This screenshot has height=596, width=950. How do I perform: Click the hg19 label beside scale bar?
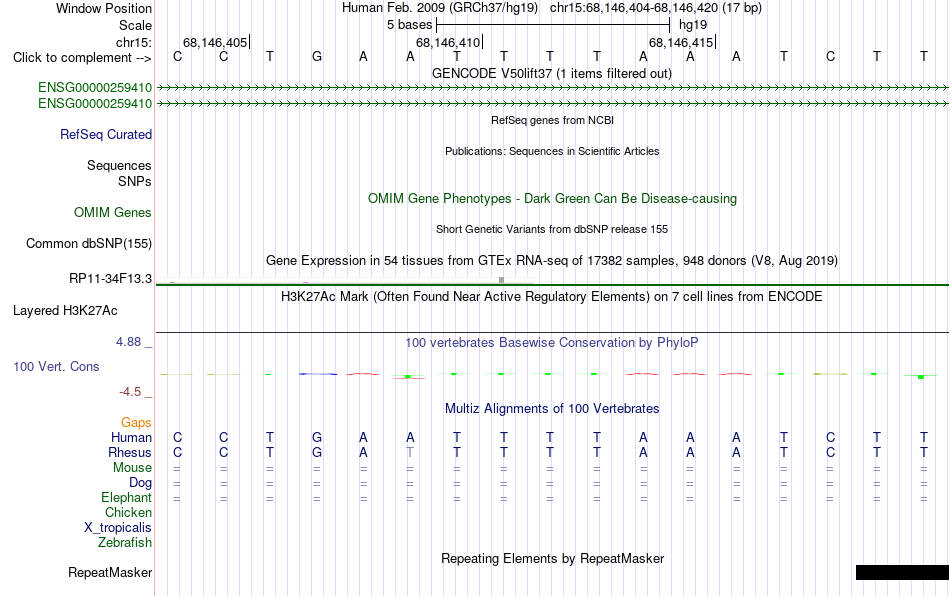(x=693, y=25)
